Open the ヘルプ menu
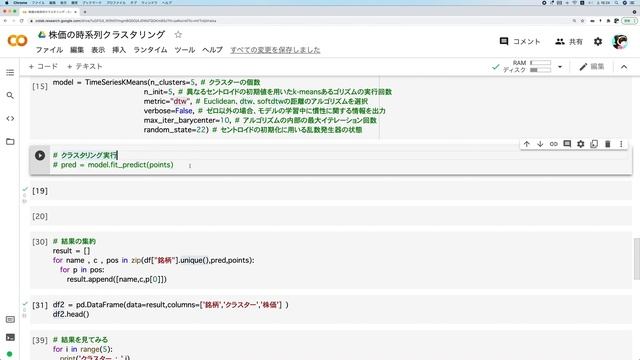 212,50
